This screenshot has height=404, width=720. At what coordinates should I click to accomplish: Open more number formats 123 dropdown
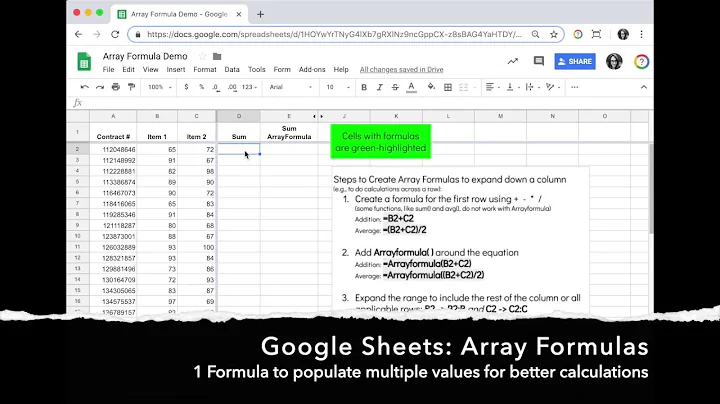click(249, 87)
